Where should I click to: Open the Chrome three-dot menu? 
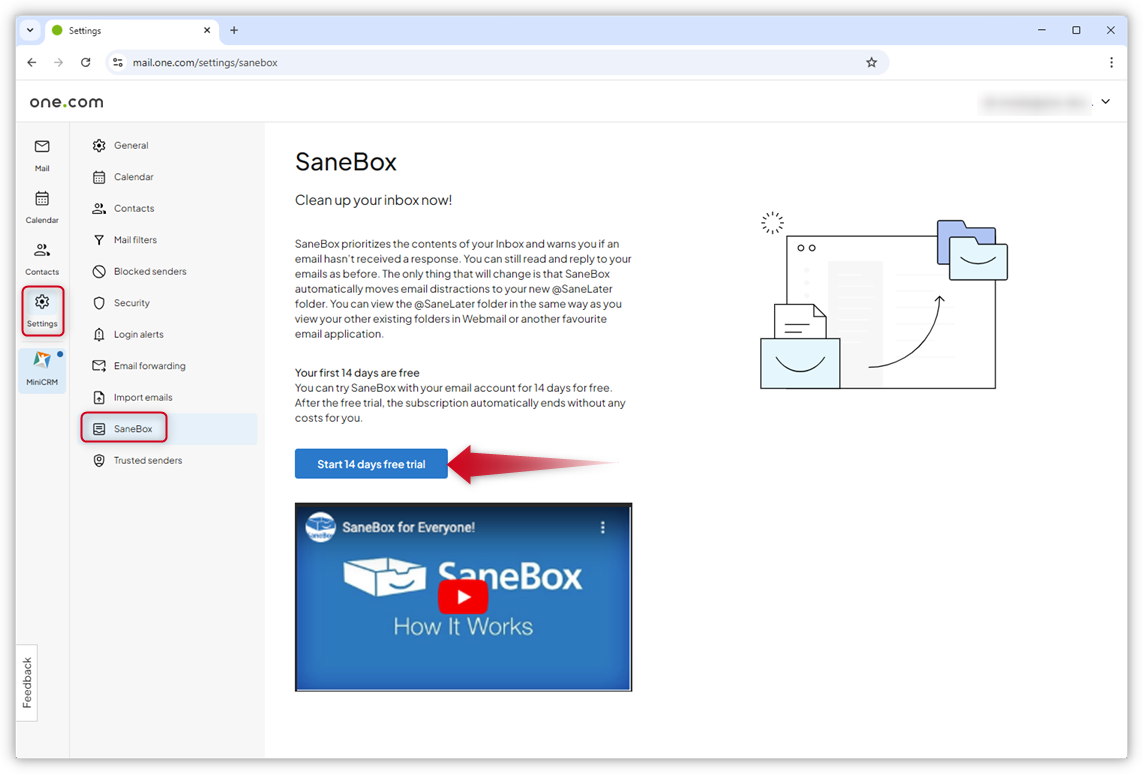(1111, 63)
